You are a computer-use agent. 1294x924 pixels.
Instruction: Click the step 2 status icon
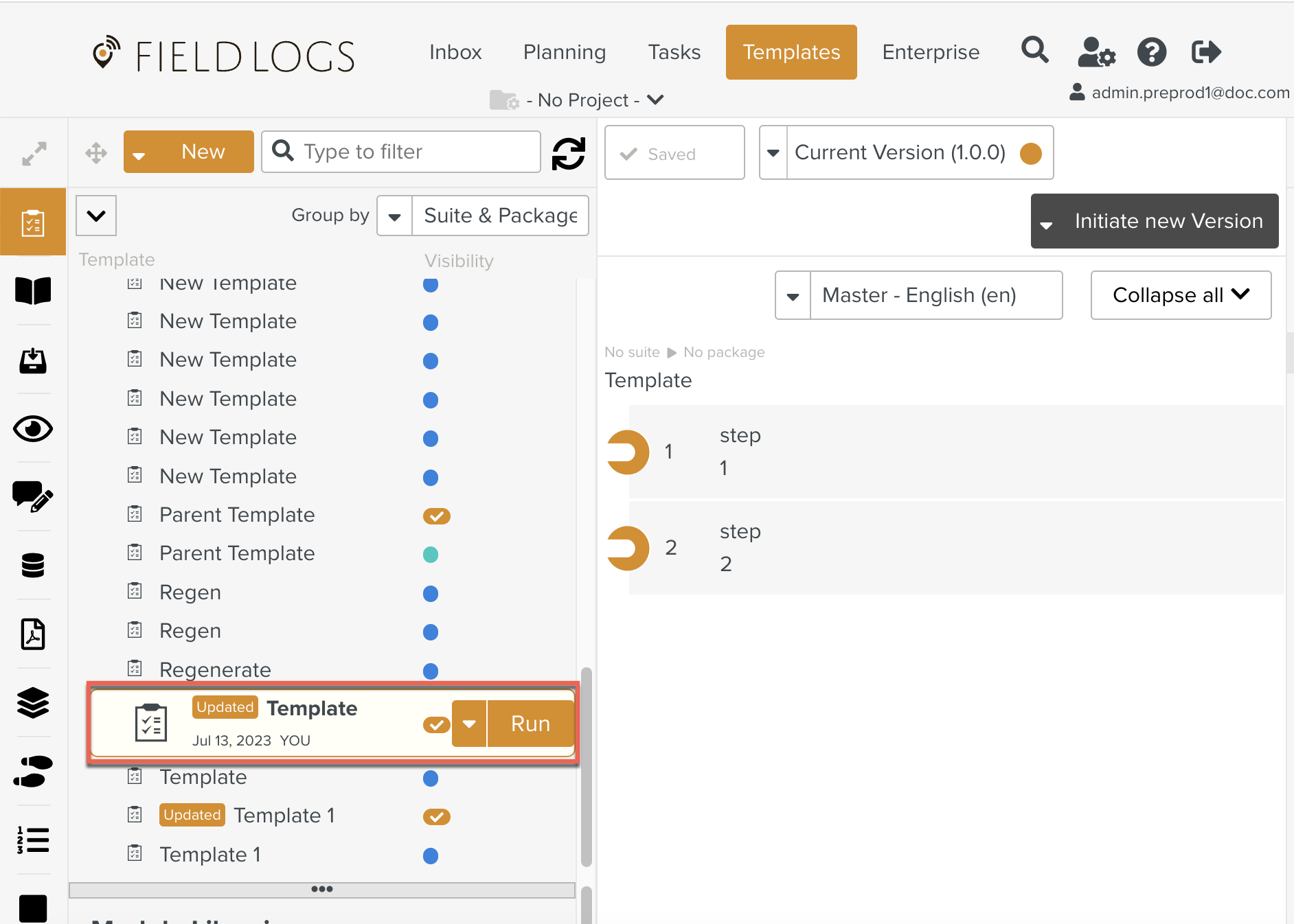point(628,548)
